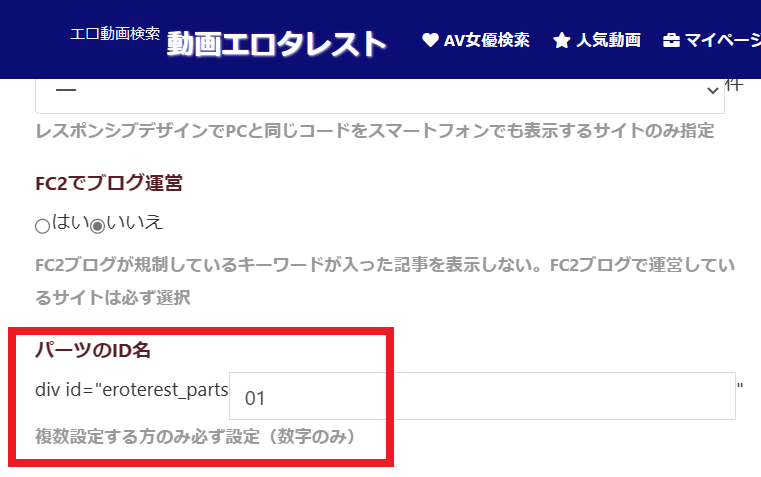Focus the parts ID field containing 01
761x477 pixels.
pos(482,397)
